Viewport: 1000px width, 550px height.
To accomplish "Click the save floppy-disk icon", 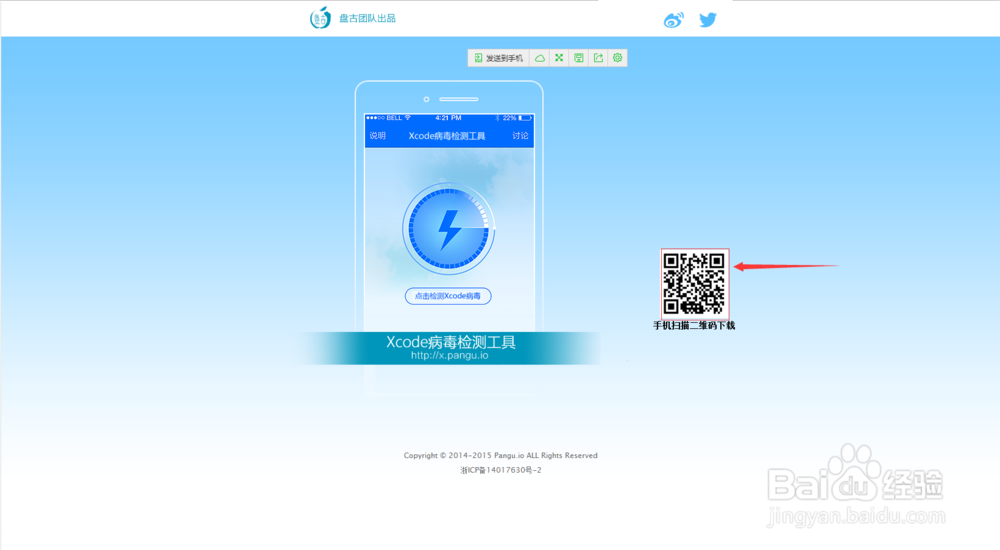I will coord(578,58).
